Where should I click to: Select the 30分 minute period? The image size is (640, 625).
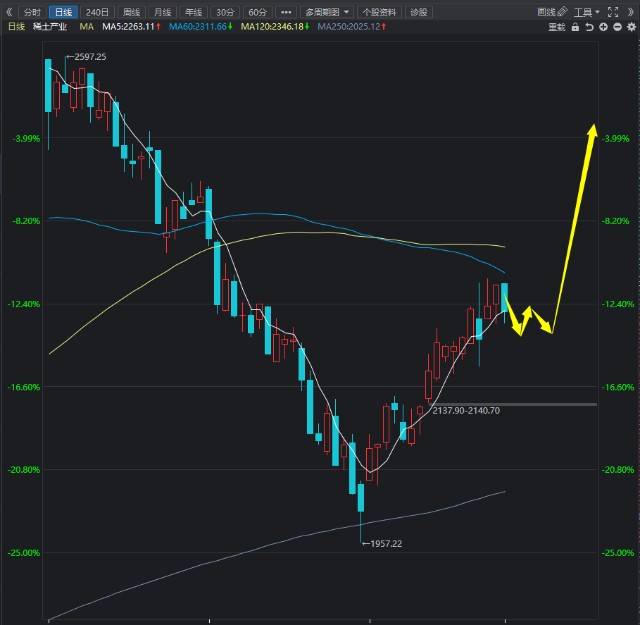pyautogui.click(x=225, y=12)
